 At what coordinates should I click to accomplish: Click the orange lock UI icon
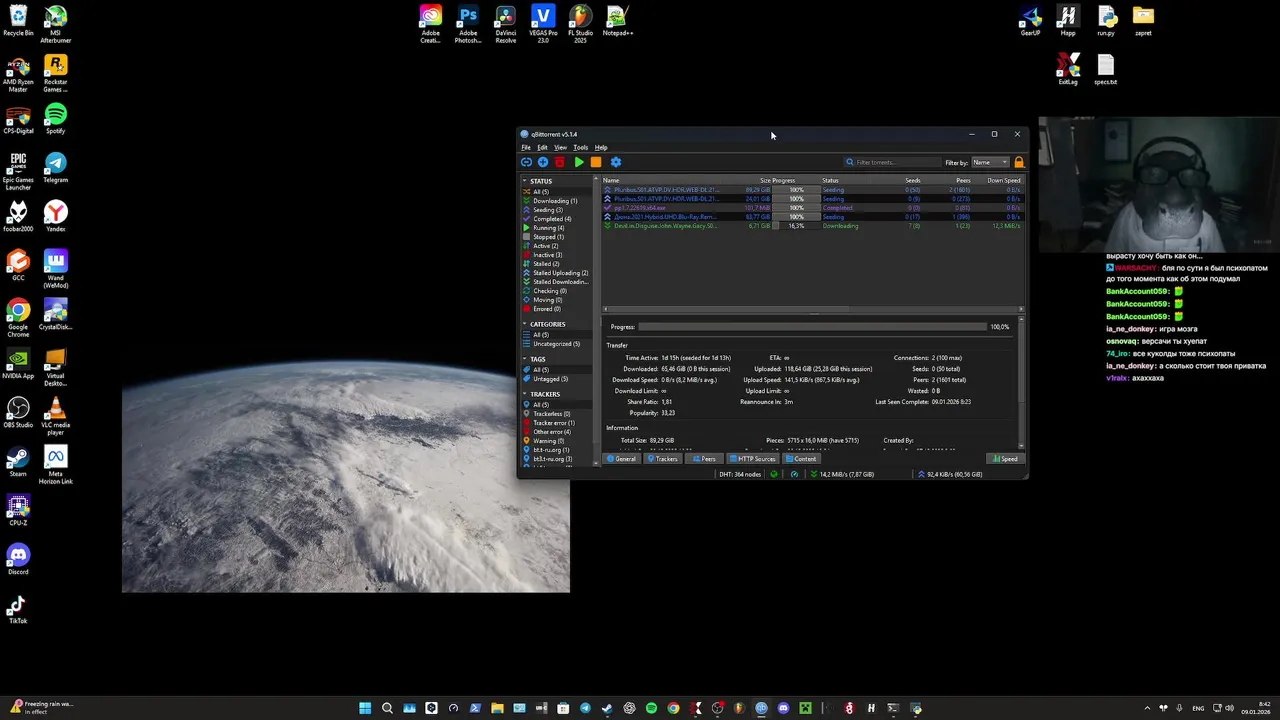click(x=1019, y=162)
